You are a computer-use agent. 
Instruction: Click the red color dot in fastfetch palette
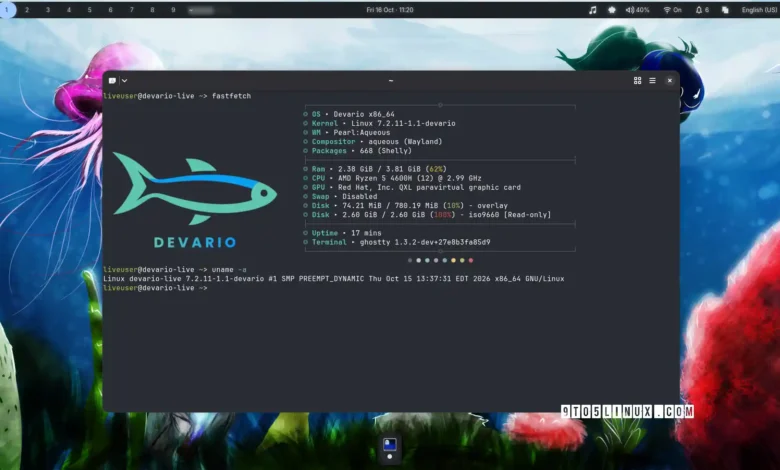tap(471, 260)
